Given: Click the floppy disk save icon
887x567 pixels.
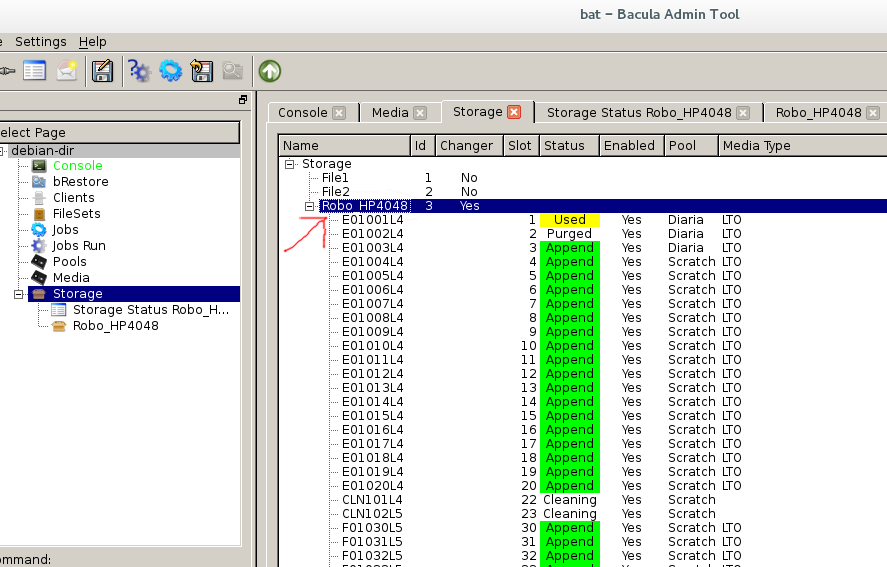Looking at the screenshot, I should click(x=102, y=71).
